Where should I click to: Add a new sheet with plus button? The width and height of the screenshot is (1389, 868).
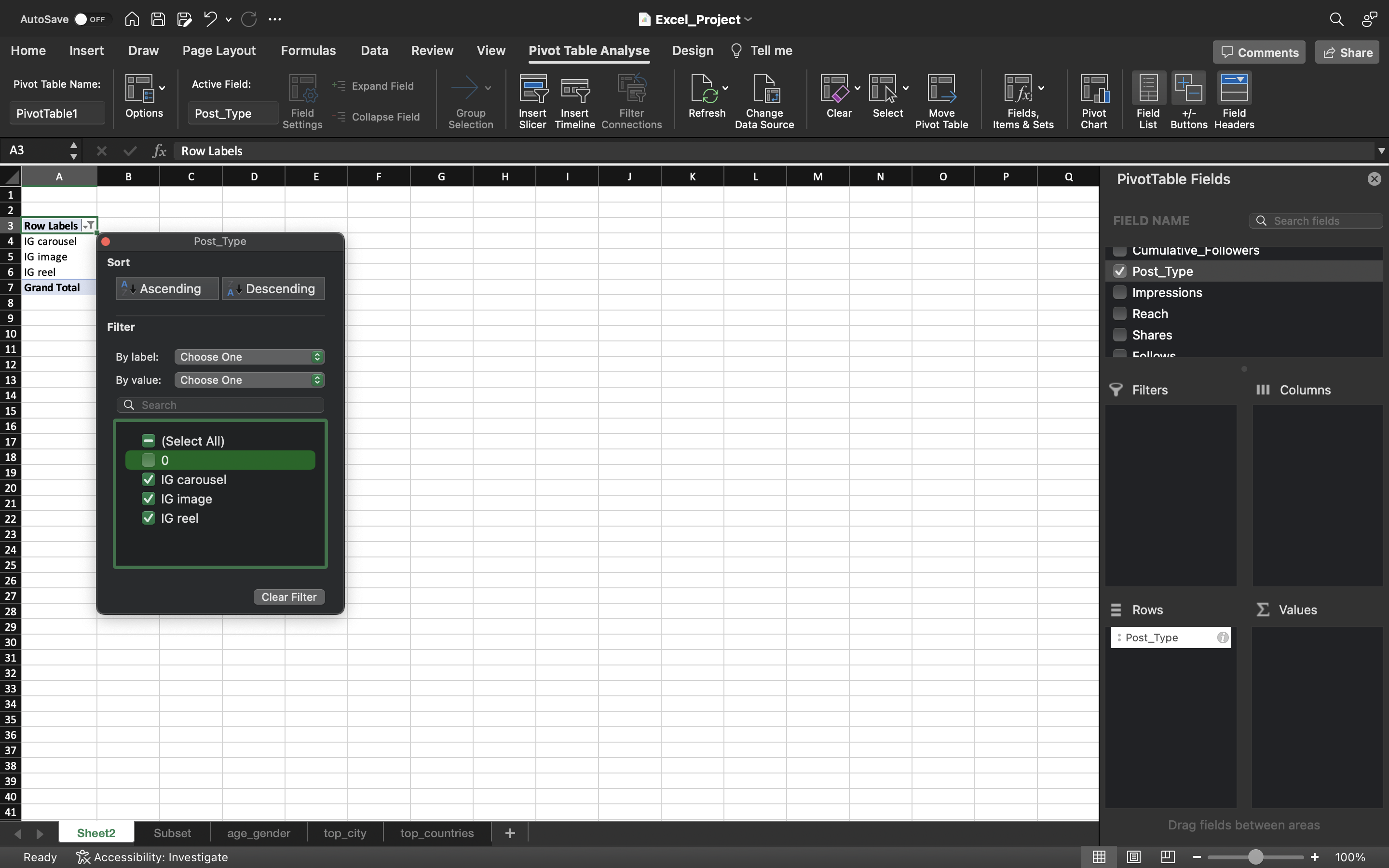(510, 833)
